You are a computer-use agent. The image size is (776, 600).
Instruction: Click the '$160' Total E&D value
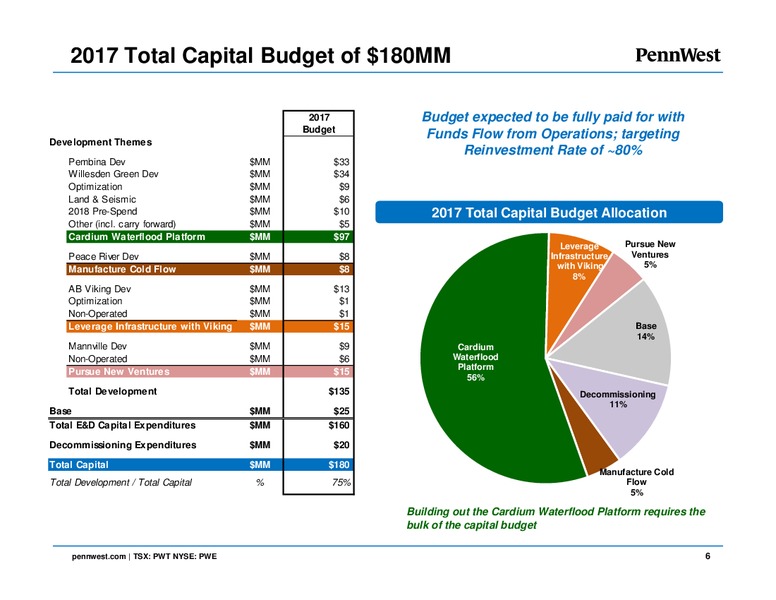(339, 425)
